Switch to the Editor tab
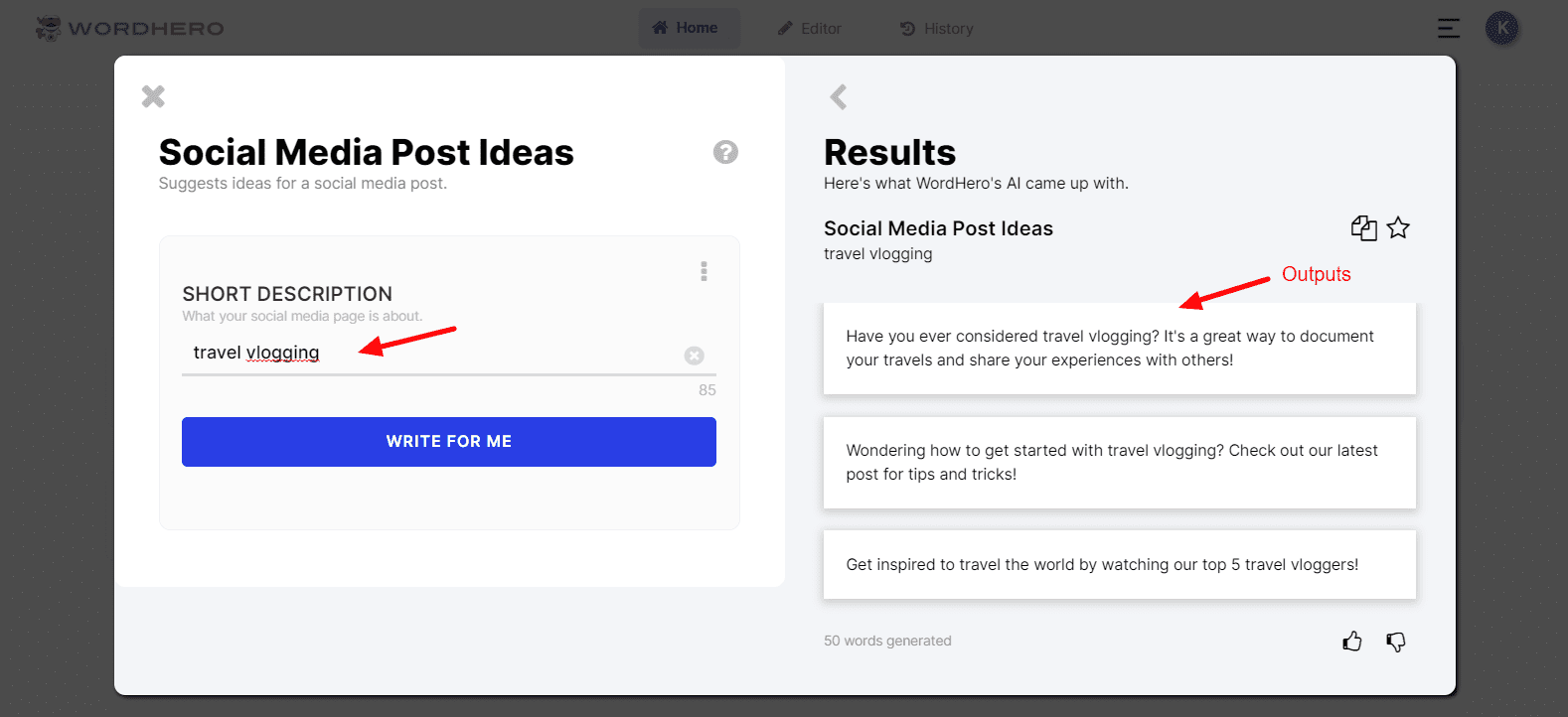The height and width of the screenshot is (717, 1568). (810, 29)
